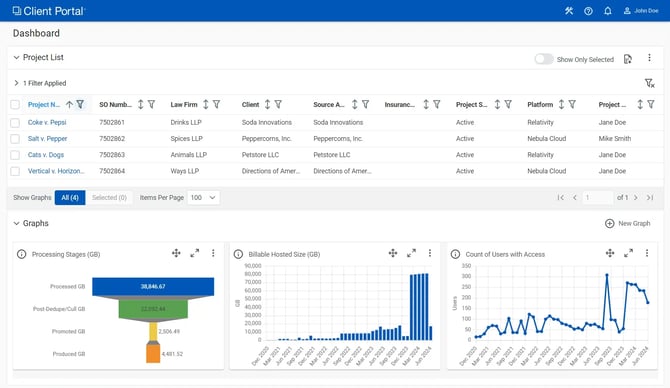Check the Vertical v. Horizon row checkbox

point(15,171)
